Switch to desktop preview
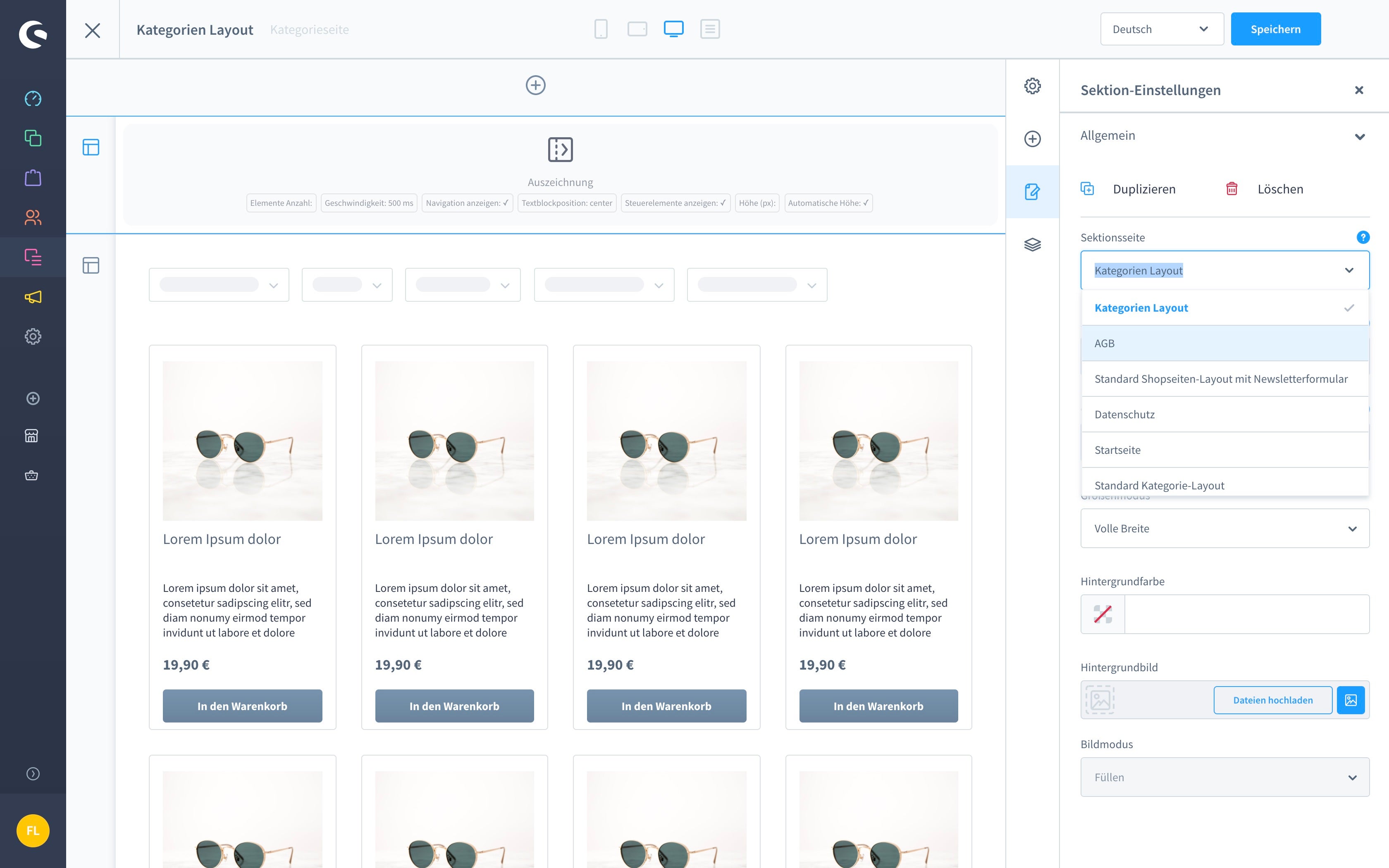Image resolution: width=1389 pixels, height=868 pixels. (673, 29)
